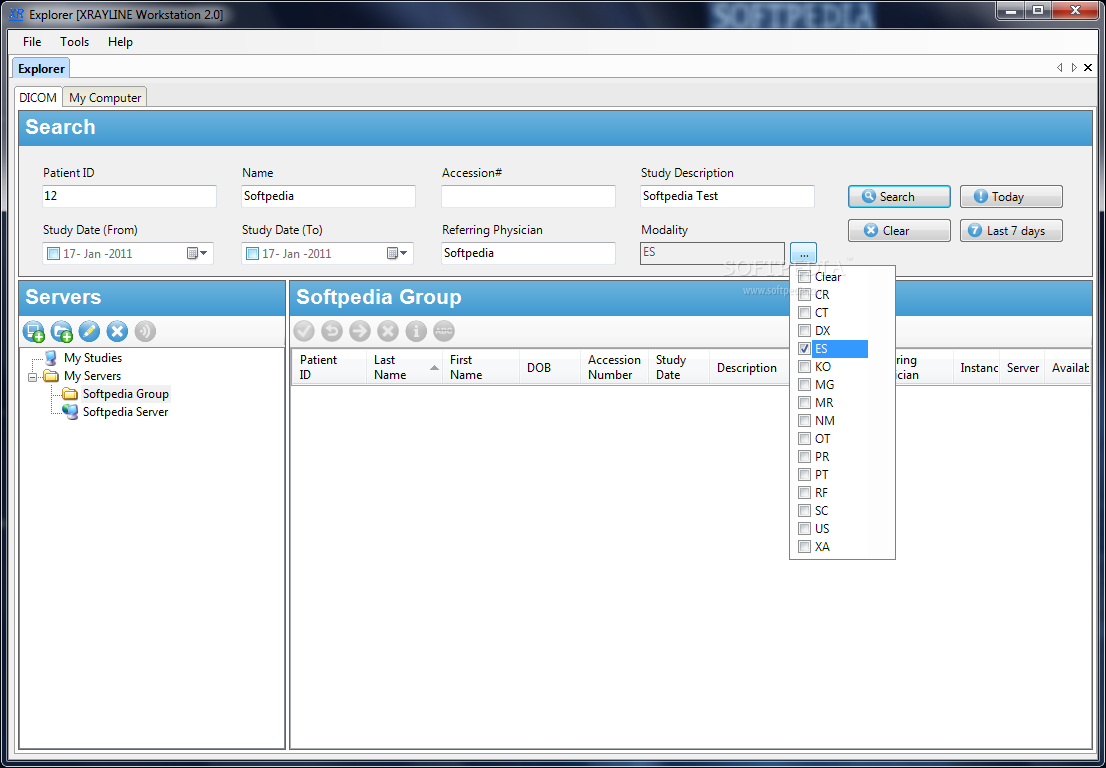Select the DICOM tab
1106x768 pixels.
(x=38, y=97)
